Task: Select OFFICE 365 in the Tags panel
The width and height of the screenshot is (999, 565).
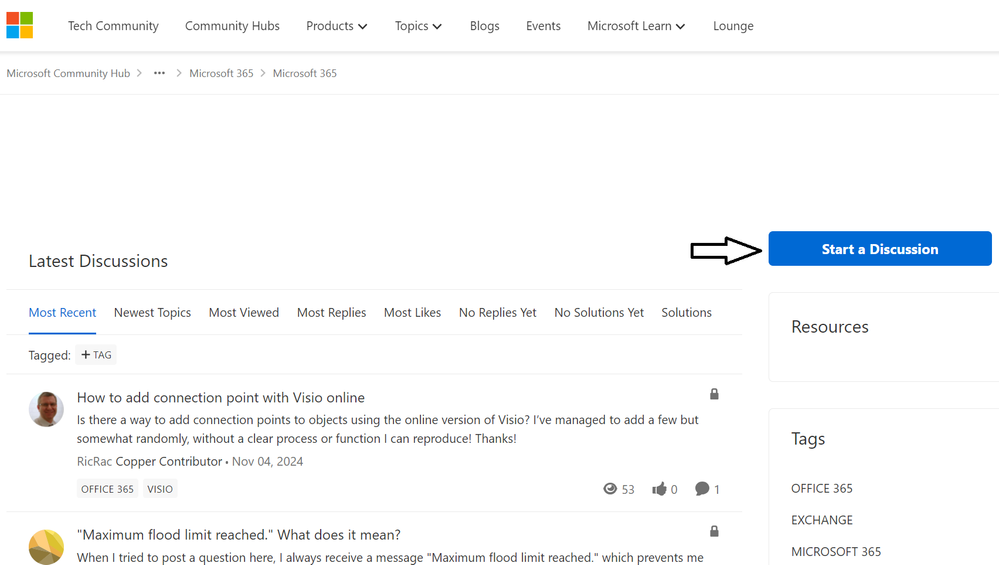Action: [822, 489]
